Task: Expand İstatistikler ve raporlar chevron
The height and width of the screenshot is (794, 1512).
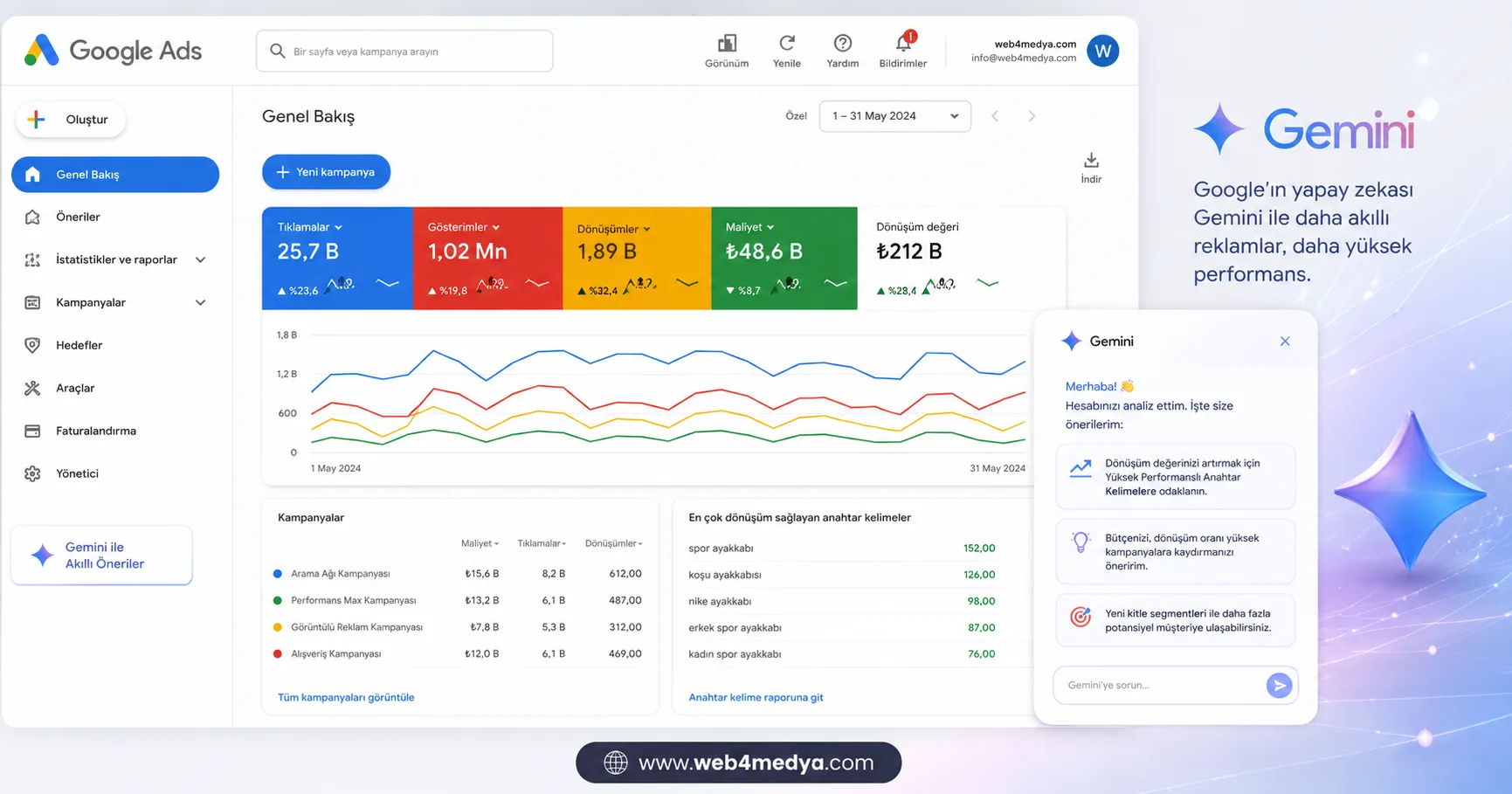Action: click(201, 259)
